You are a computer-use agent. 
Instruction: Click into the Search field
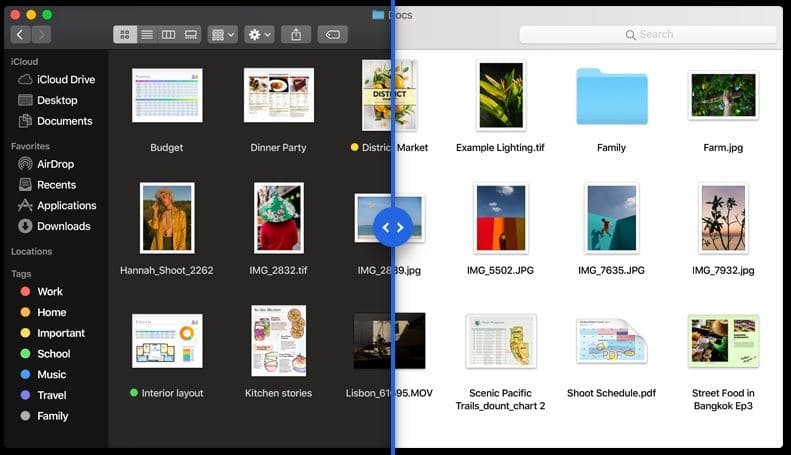[x=648, y=34]
